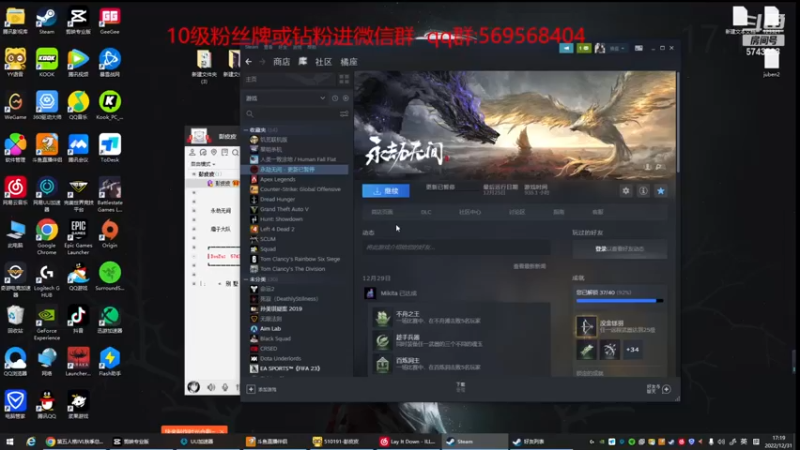Click the friends-who-play login button
The width and height of the screenshot is (800, 450).
tap(620, 249)
